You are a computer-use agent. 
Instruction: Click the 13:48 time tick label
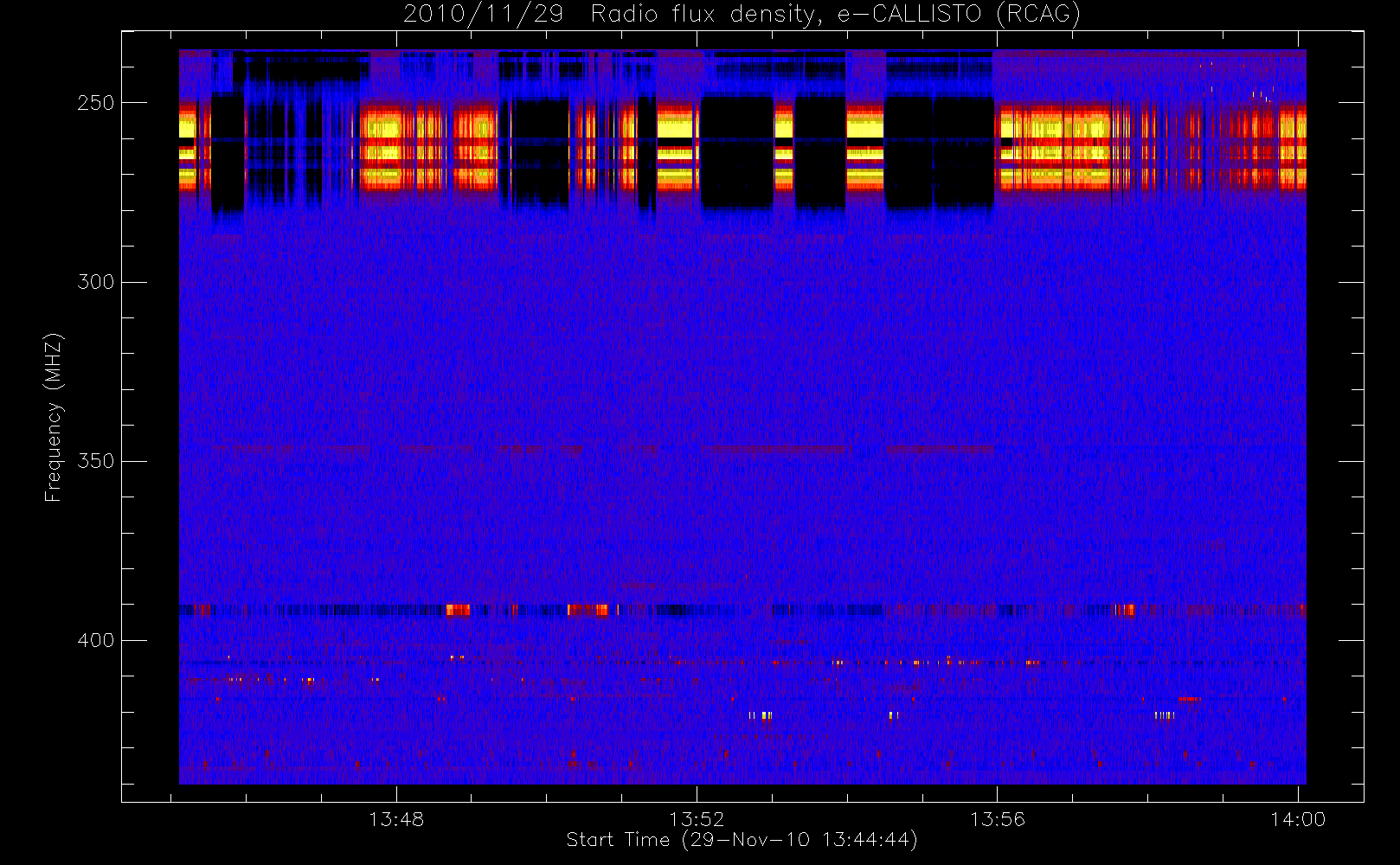point(396,819)
